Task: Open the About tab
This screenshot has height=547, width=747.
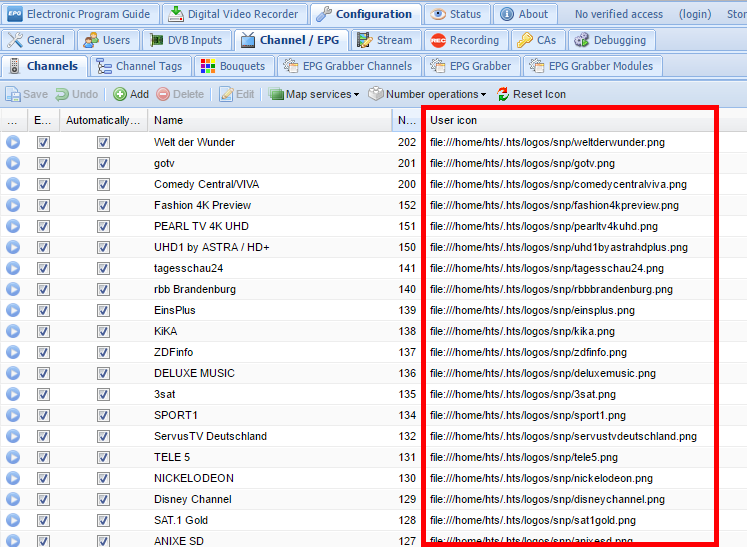Action: click(x=525, y=14)
